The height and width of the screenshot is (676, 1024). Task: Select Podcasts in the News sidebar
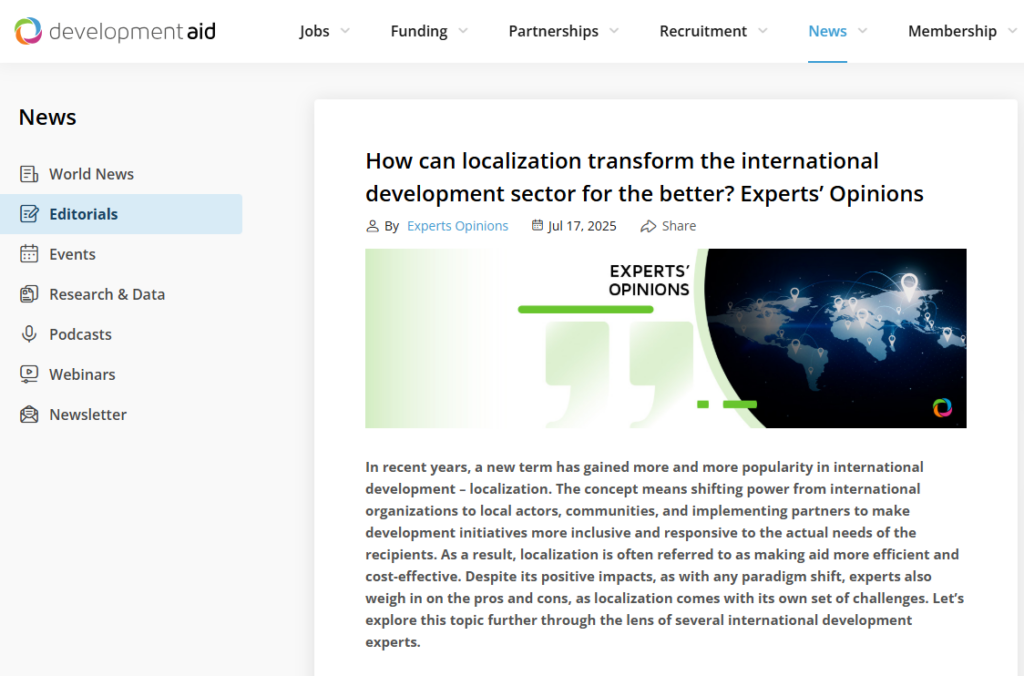point(80,334)
